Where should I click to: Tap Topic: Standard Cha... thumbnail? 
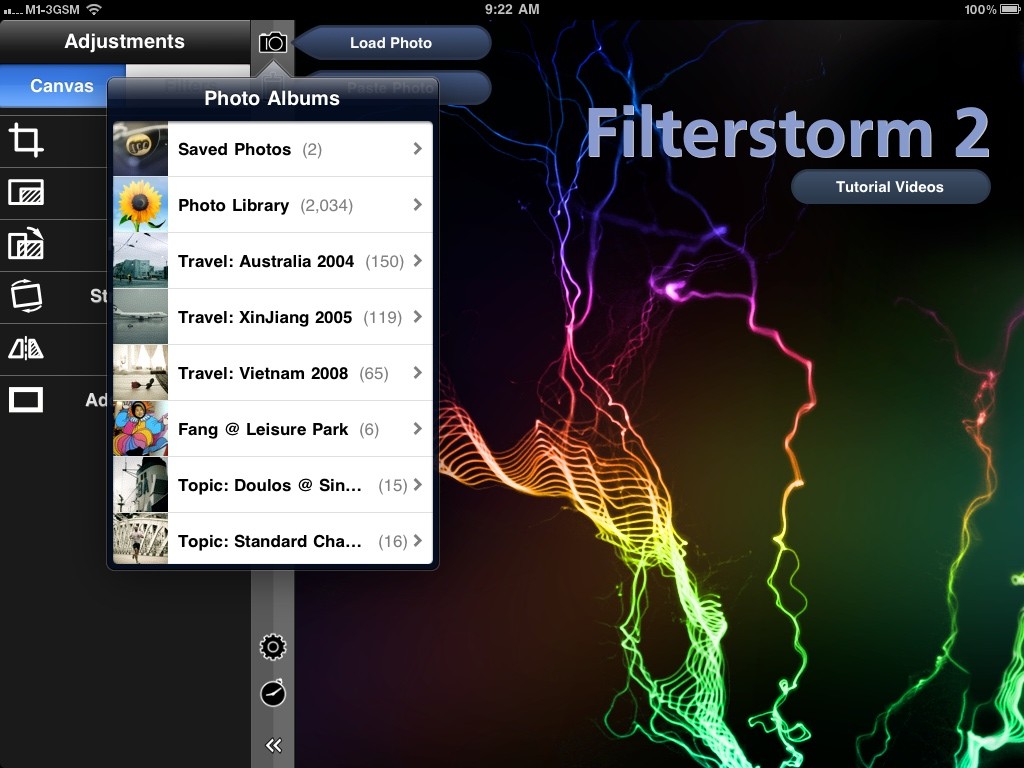tap(140, 539)
